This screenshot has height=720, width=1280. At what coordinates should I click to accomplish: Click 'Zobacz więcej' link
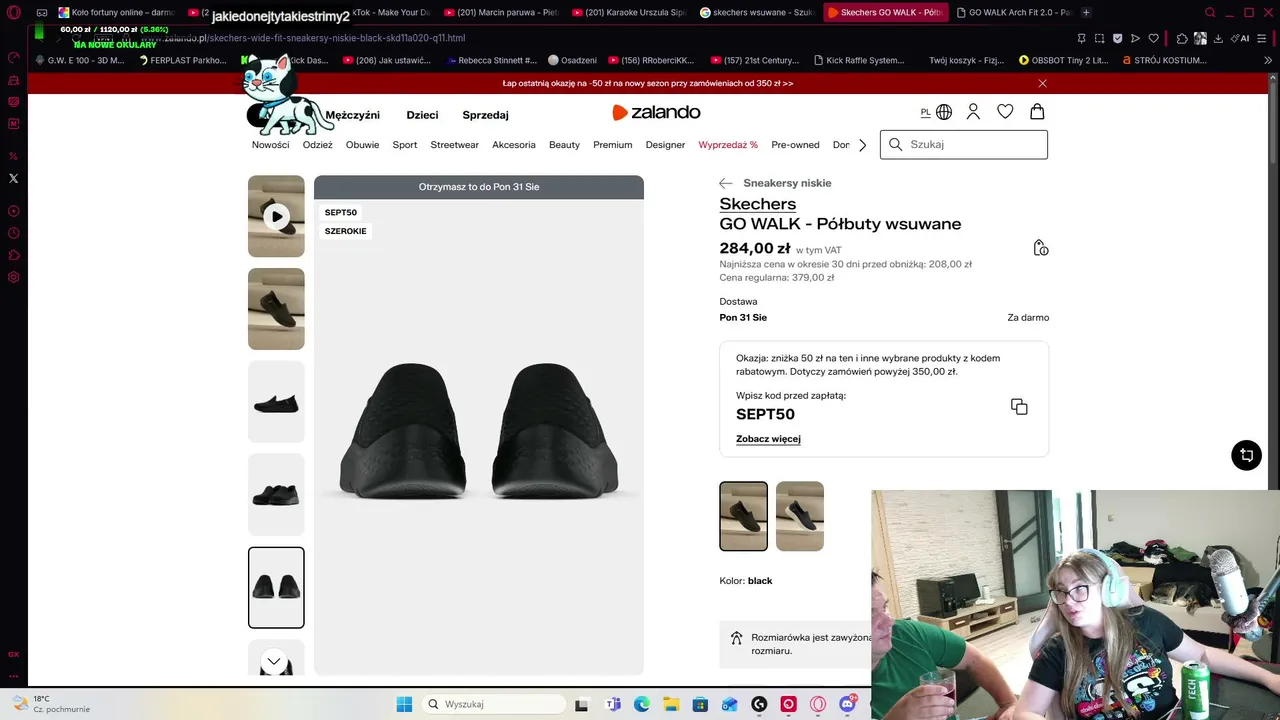coord(768,439)
